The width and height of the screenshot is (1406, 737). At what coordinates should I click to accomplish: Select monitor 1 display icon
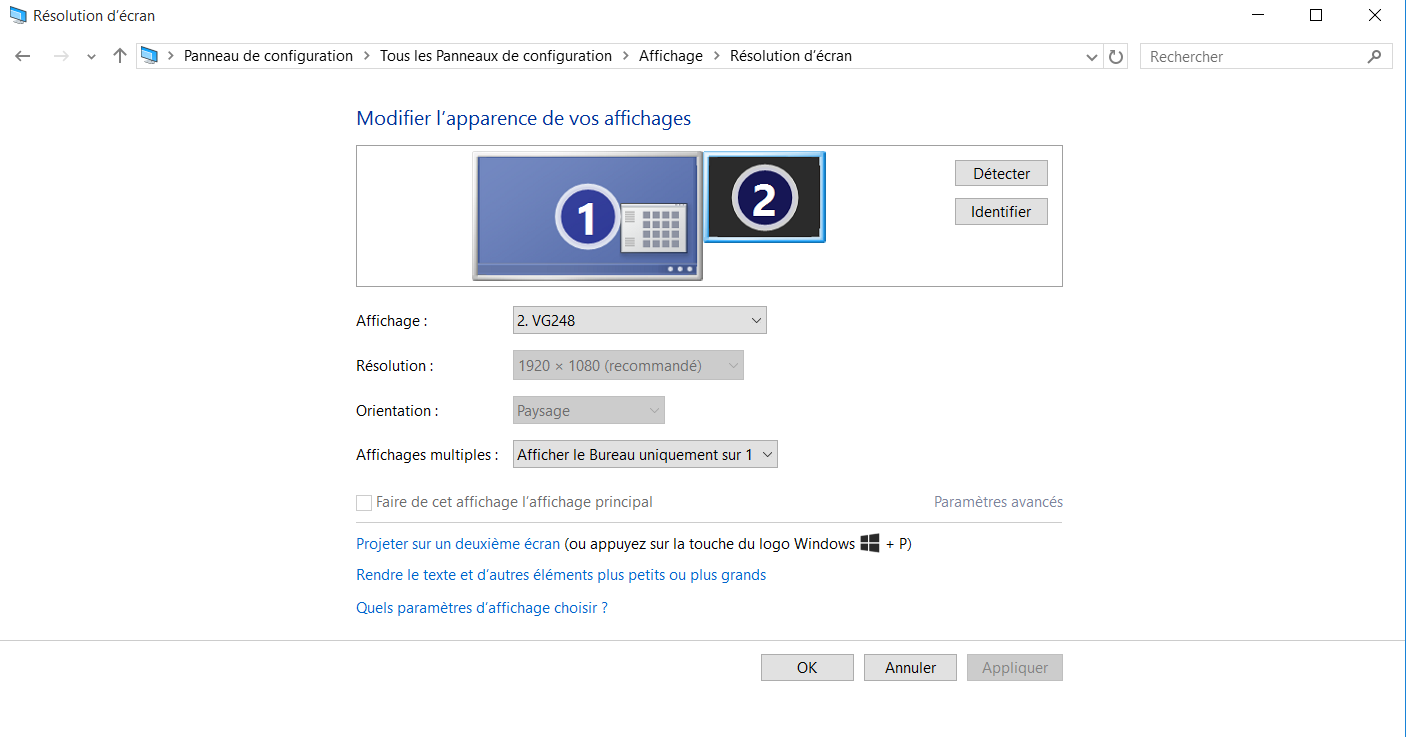(586, 217)
